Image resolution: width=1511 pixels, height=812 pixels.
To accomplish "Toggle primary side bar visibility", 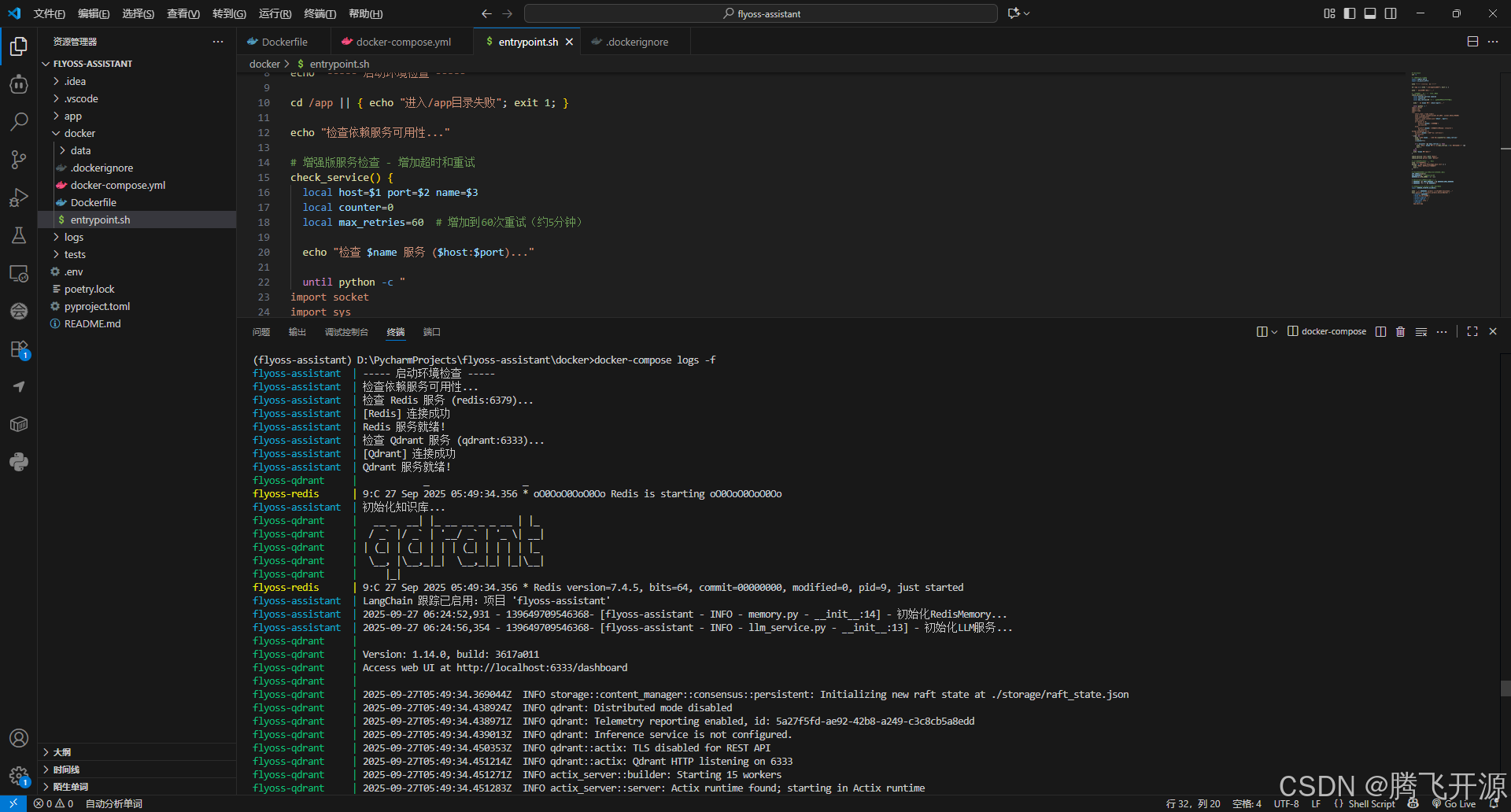I will pos(1350,13).
